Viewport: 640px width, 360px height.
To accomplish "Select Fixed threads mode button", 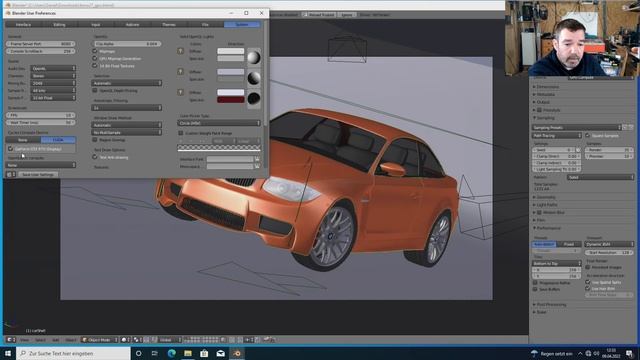I will pos(569,244).
